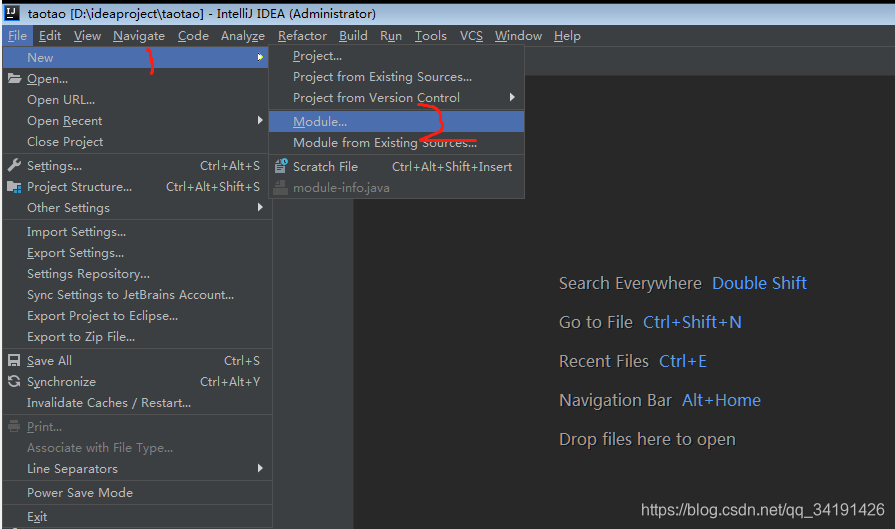Select Export Project to Eclipse...
The height and width of the screenshot is (529, 895).
[135, 316]
